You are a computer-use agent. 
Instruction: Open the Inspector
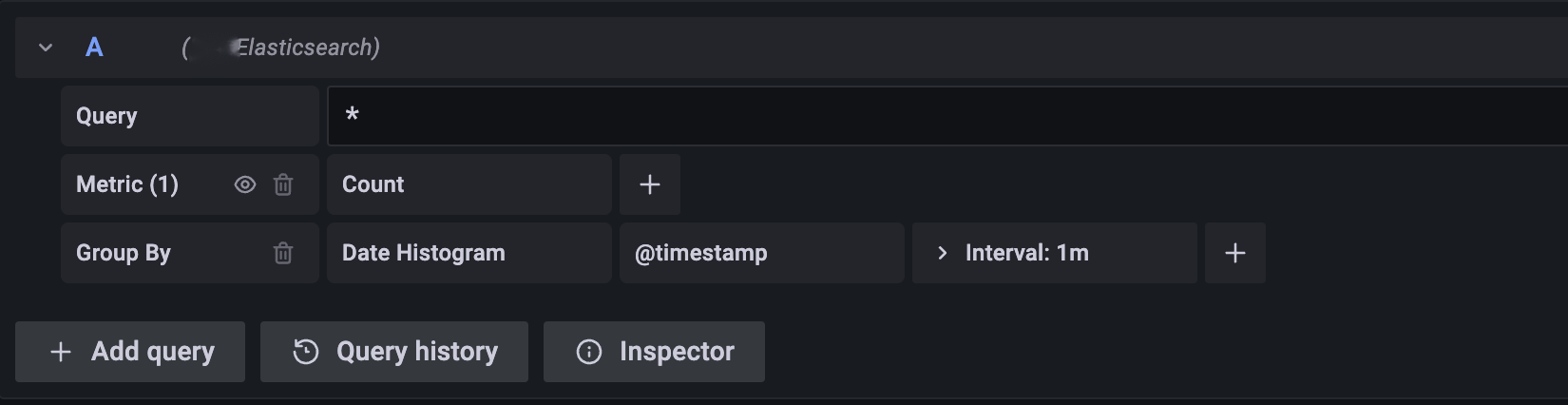(654, 352)
